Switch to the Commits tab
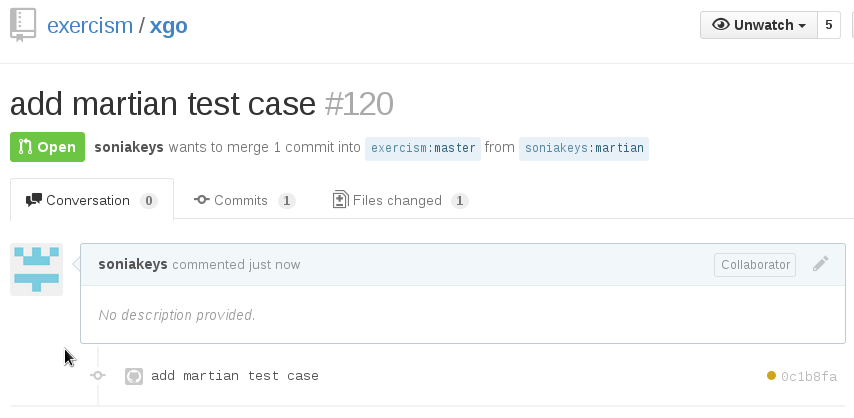The width and height of the screenshot is (854, 418). click(245, 201)
